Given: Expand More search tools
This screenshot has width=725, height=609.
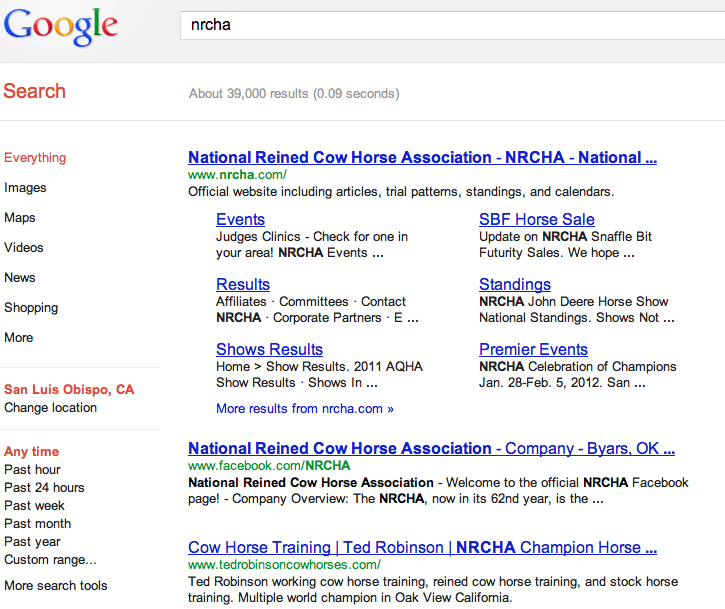Looking at the screenshot, I should point(56,586).
